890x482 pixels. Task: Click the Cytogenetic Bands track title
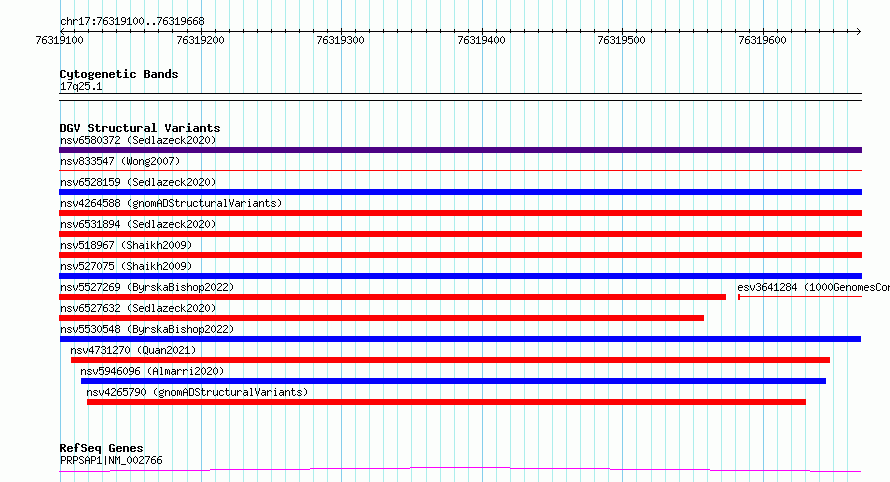pos(119,74)
